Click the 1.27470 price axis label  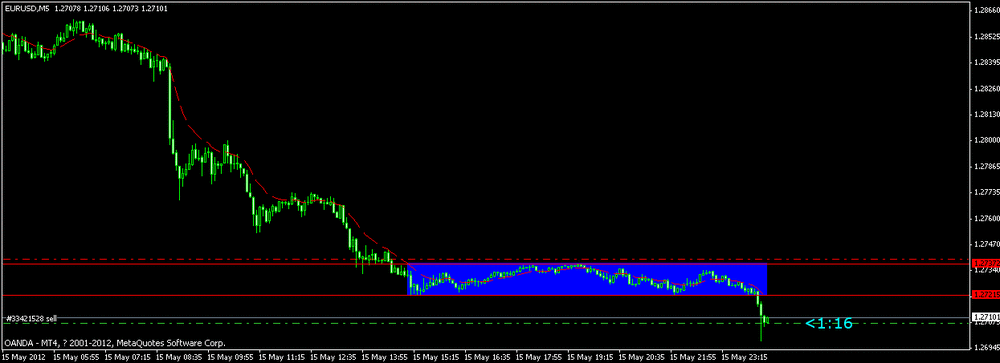pos(987,244)
